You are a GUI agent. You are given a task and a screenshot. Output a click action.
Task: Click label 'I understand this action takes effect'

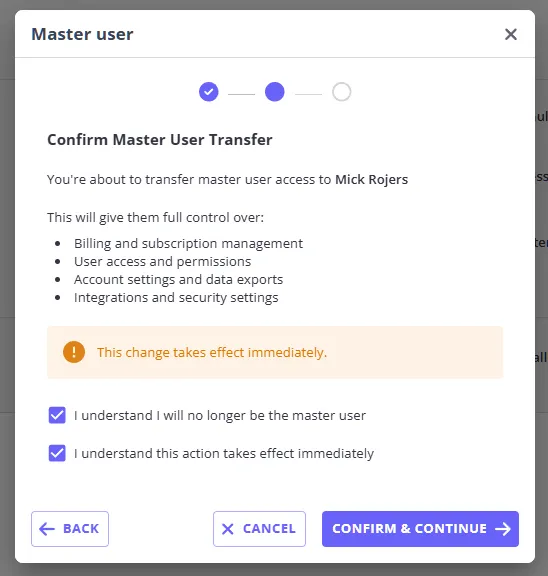224,453
